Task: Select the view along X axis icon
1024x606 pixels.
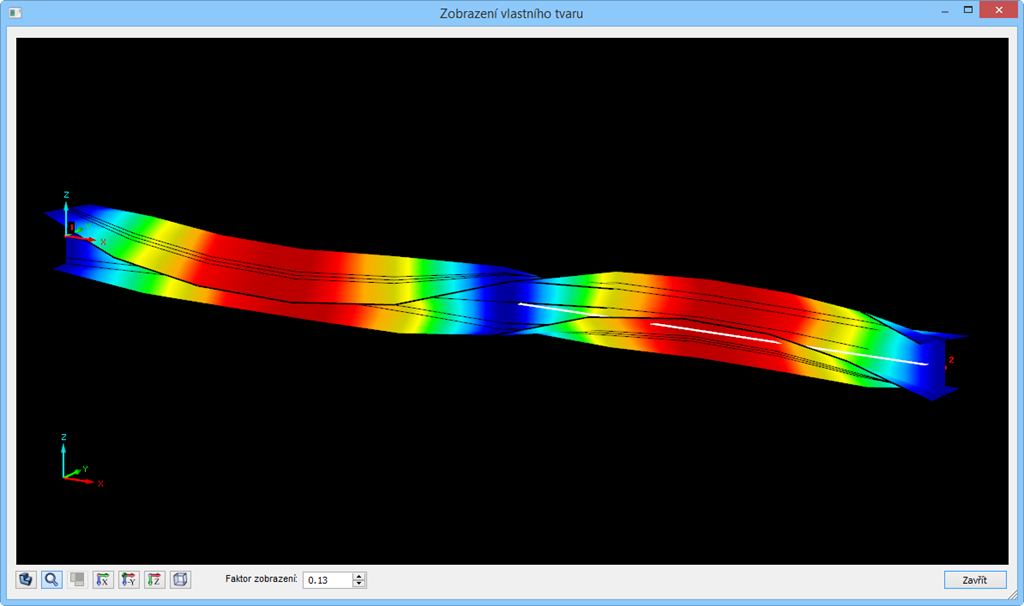Action: click(102, 579)
